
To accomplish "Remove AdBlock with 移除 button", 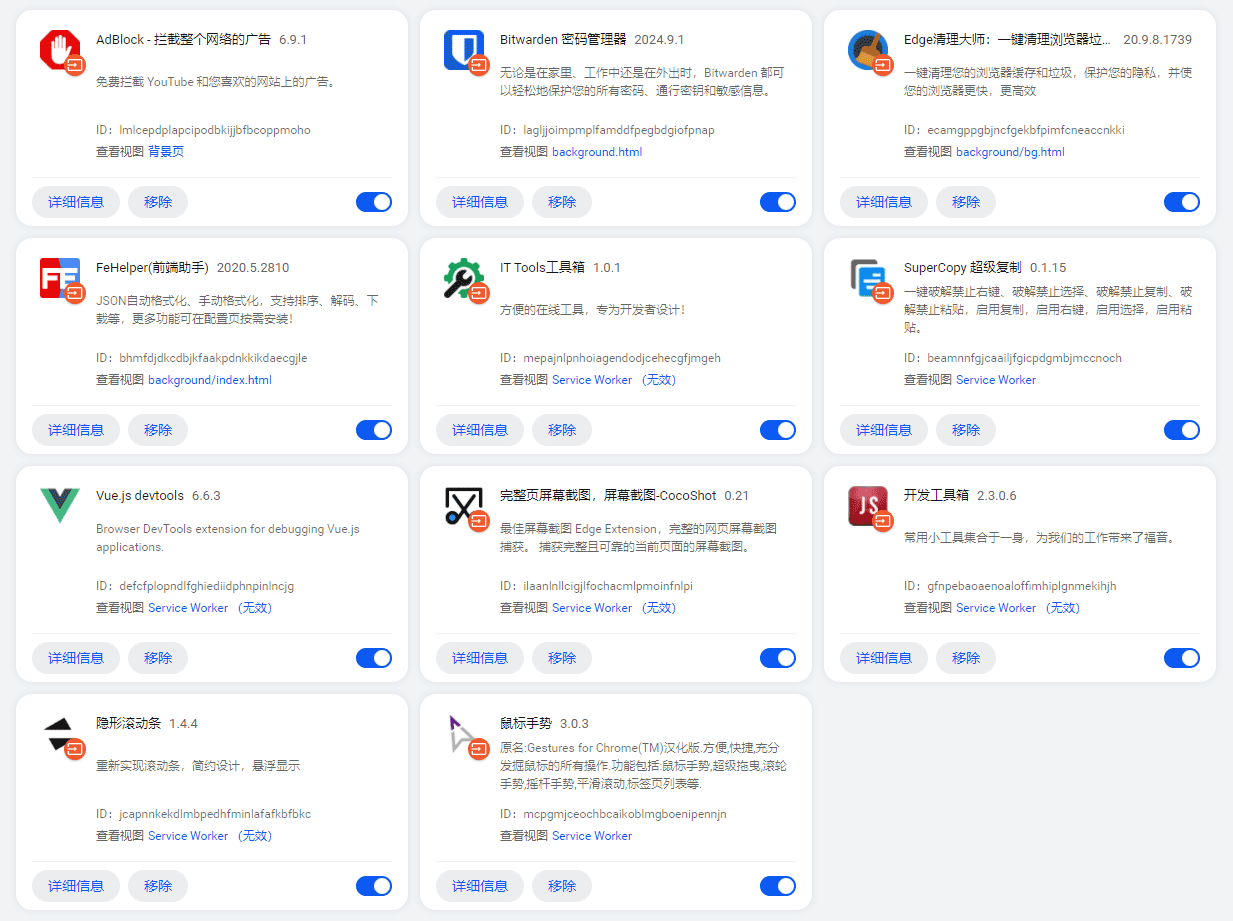I will 158,202.
